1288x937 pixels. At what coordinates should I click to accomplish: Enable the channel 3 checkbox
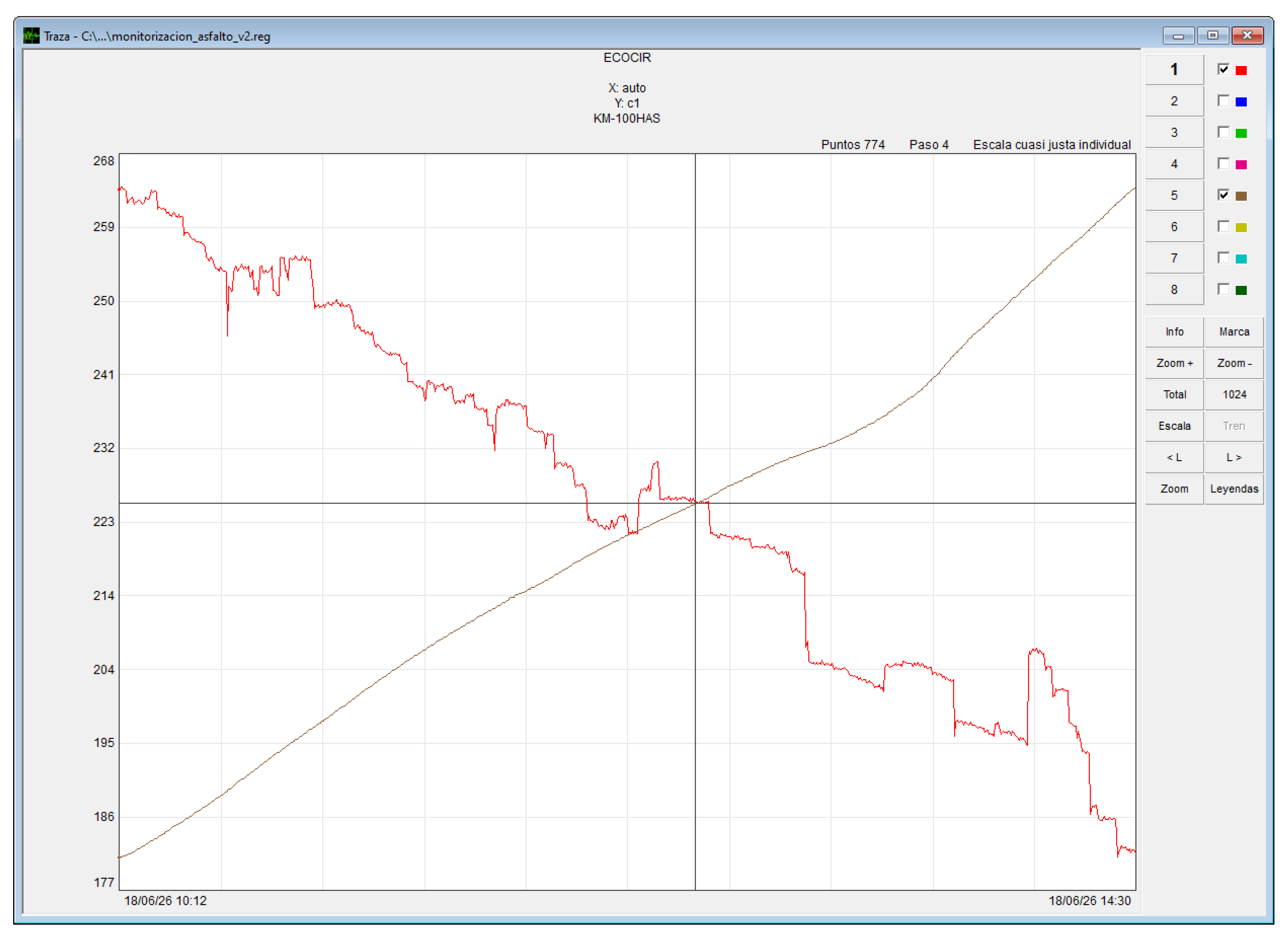coord(1223,132)
